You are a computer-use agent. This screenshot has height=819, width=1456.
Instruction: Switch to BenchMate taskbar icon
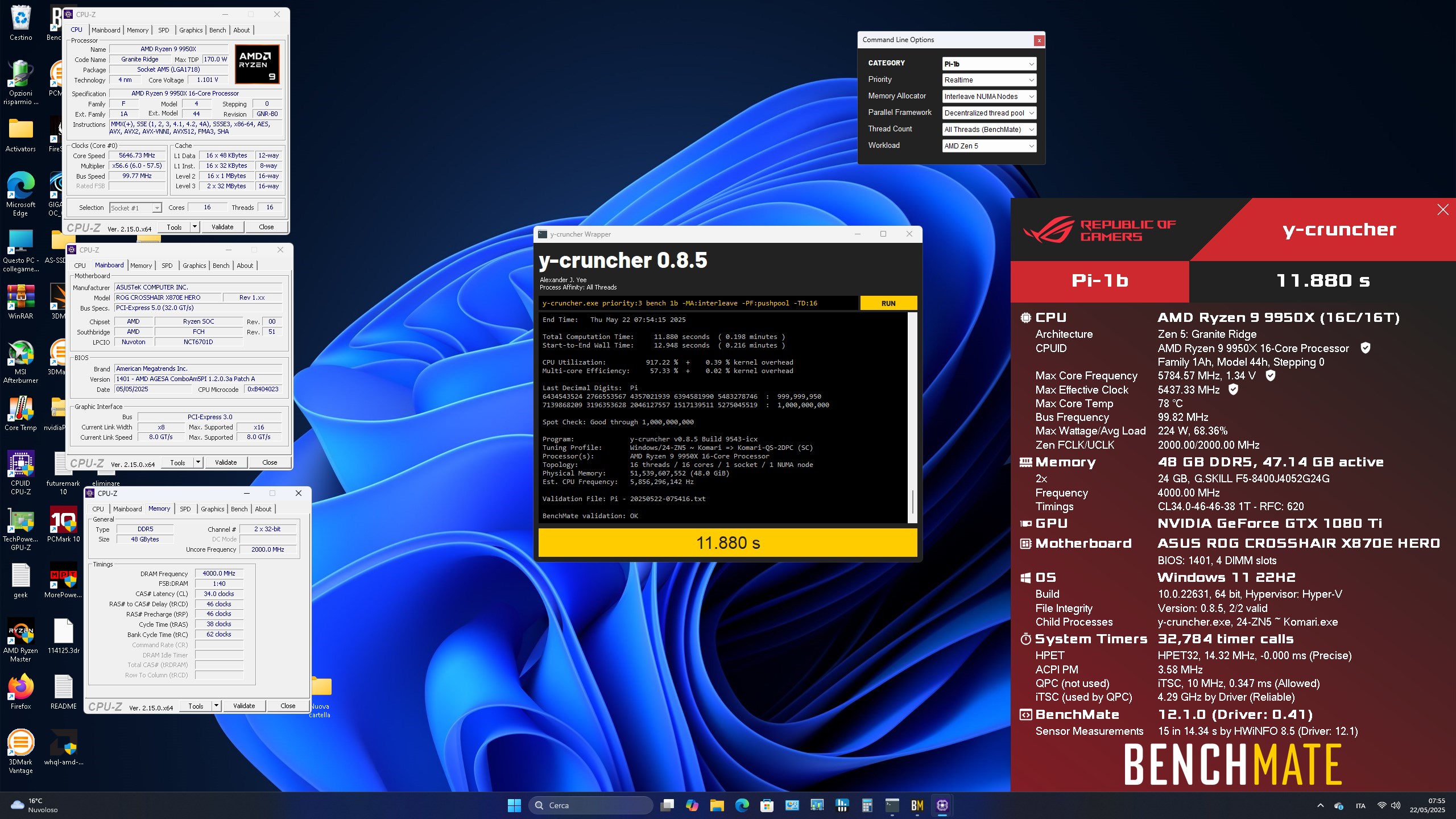917,805
